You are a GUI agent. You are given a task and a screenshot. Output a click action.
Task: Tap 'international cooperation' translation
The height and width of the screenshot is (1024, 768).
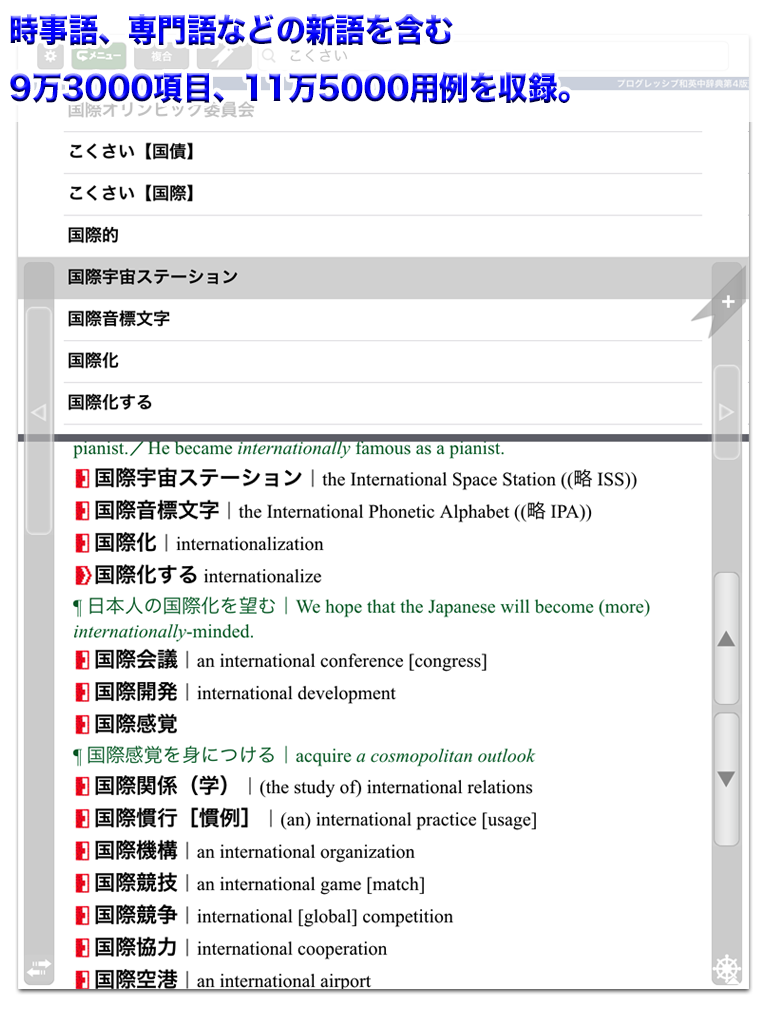(292, 949)
